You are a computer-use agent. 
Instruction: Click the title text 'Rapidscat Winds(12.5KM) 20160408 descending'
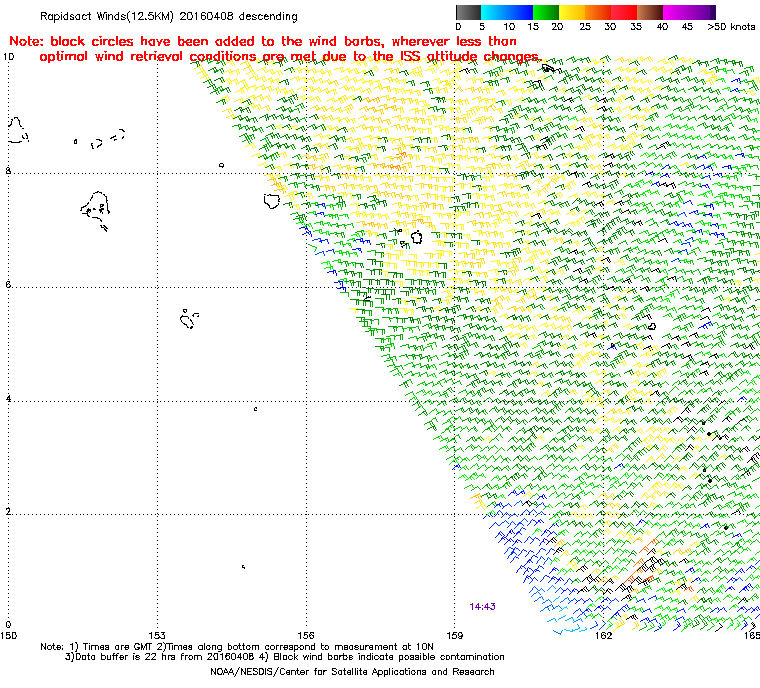click(169, 16)
